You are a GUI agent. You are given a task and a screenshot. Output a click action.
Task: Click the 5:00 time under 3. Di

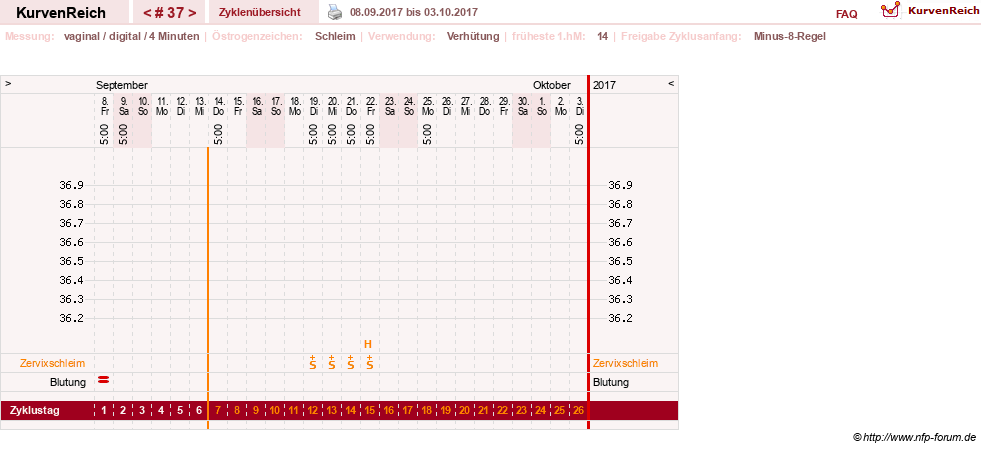pos(580,134)
